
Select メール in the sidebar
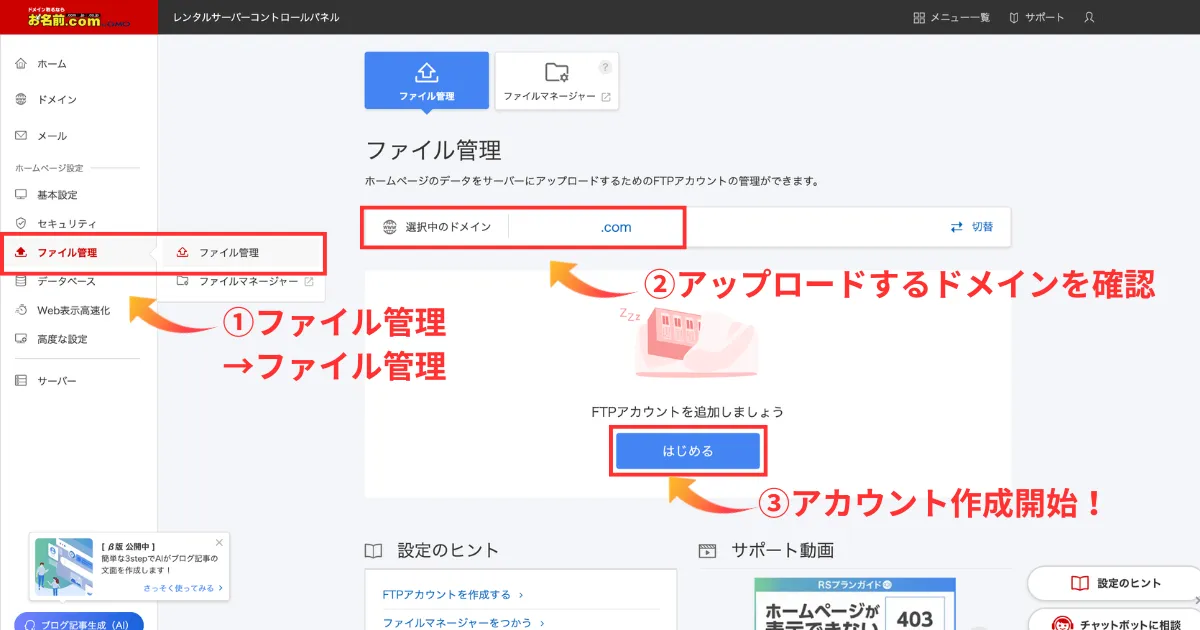click(52, 136)
